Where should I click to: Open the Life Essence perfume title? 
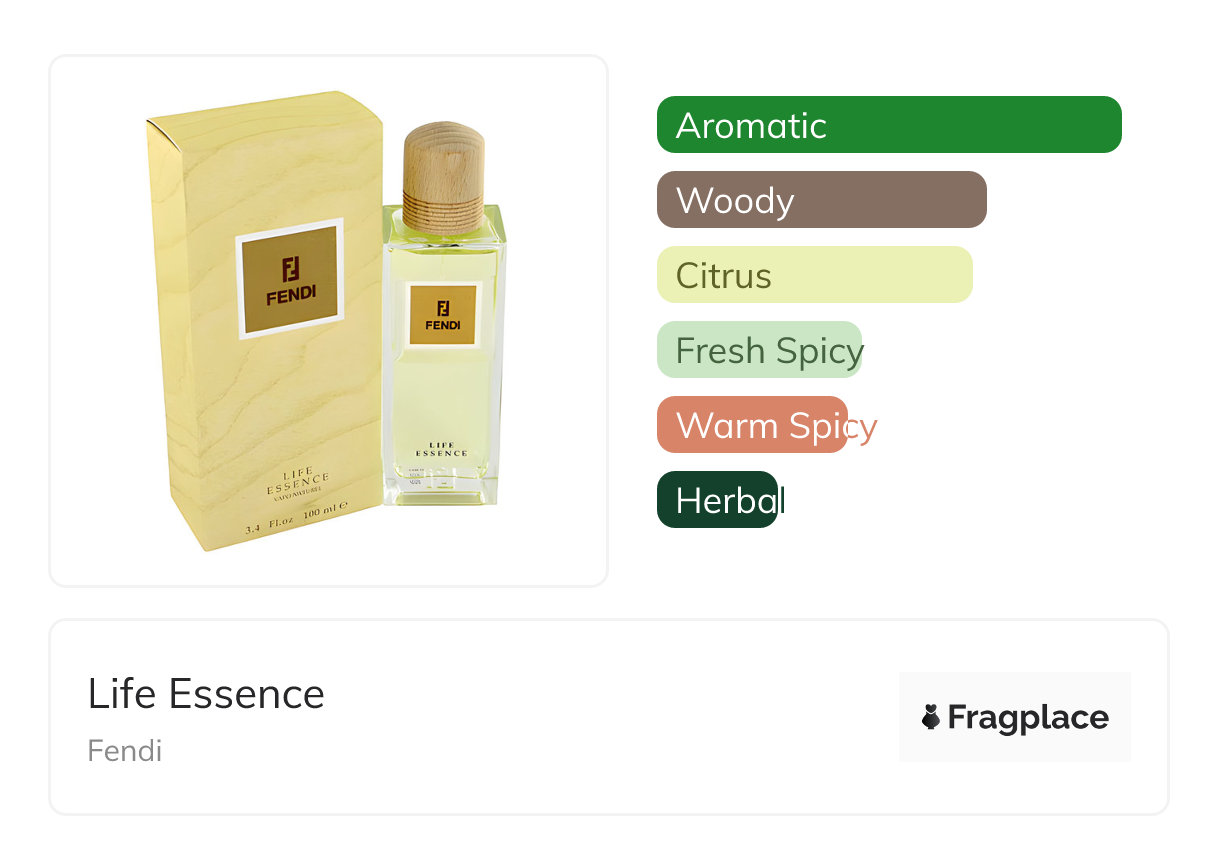pyautogui.click(x=206, y=694)
